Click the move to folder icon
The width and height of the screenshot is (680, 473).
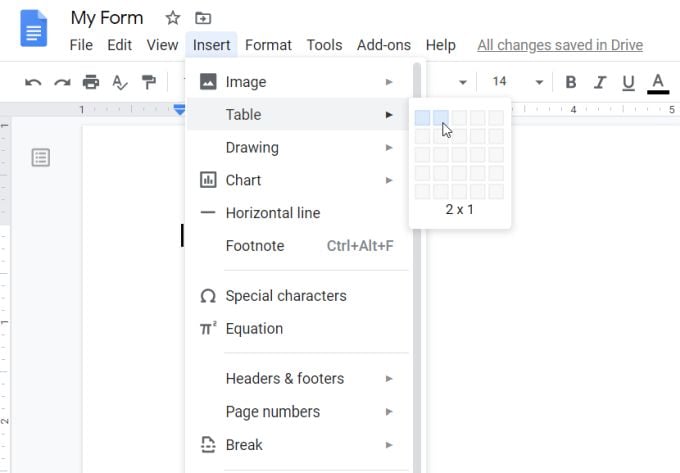(x=203, y=18)
